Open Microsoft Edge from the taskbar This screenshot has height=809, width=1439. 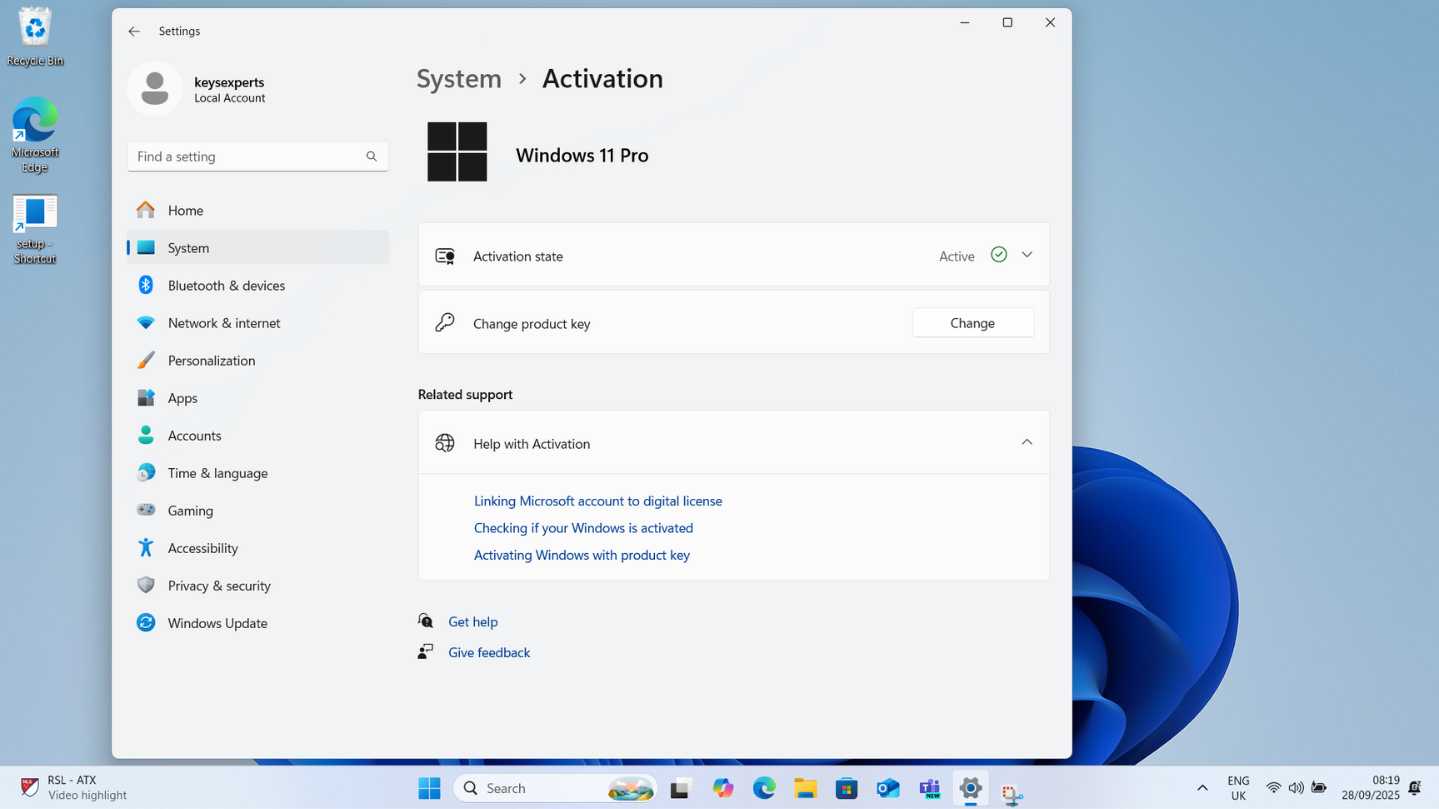(764, 788)
